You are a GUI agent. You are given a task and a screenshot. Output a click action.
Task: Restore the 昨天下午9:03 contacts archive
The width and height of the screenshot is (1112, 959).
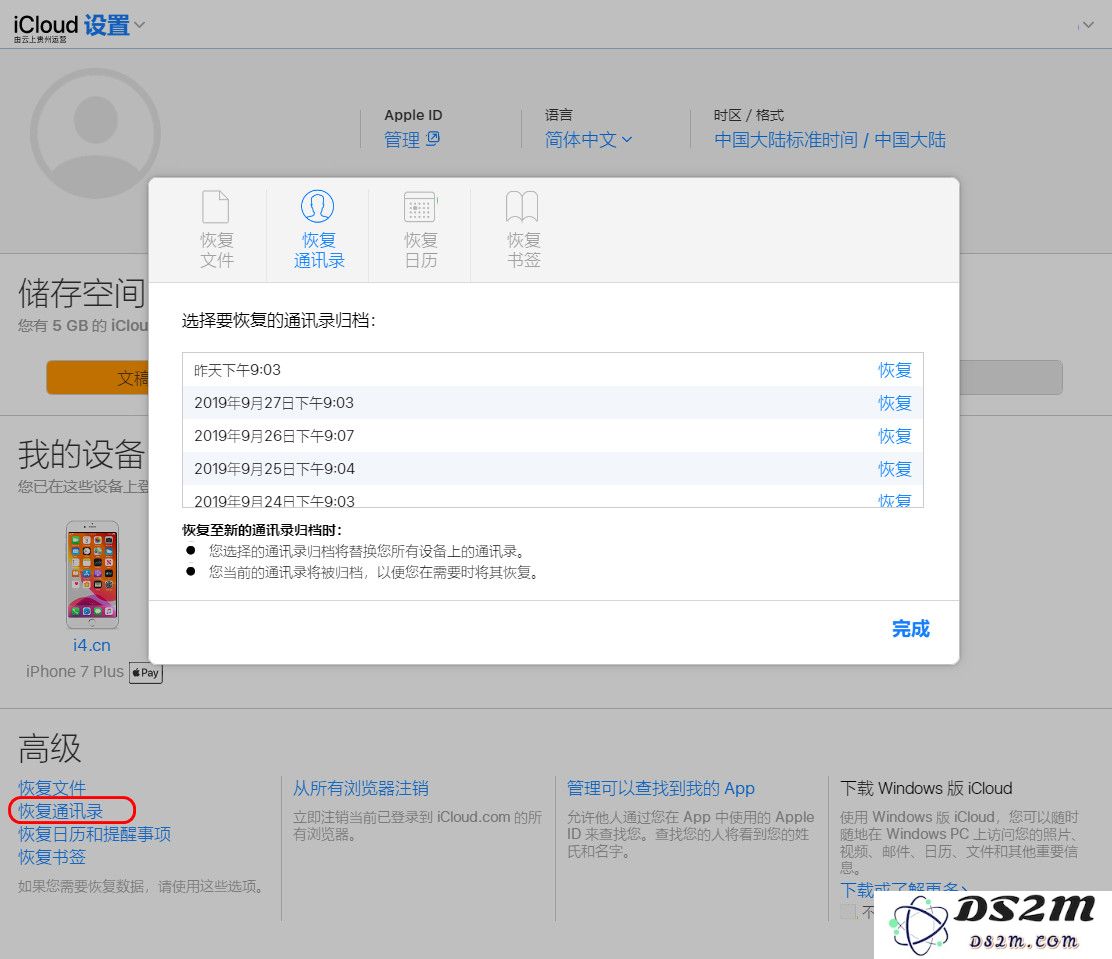(894, 370)
